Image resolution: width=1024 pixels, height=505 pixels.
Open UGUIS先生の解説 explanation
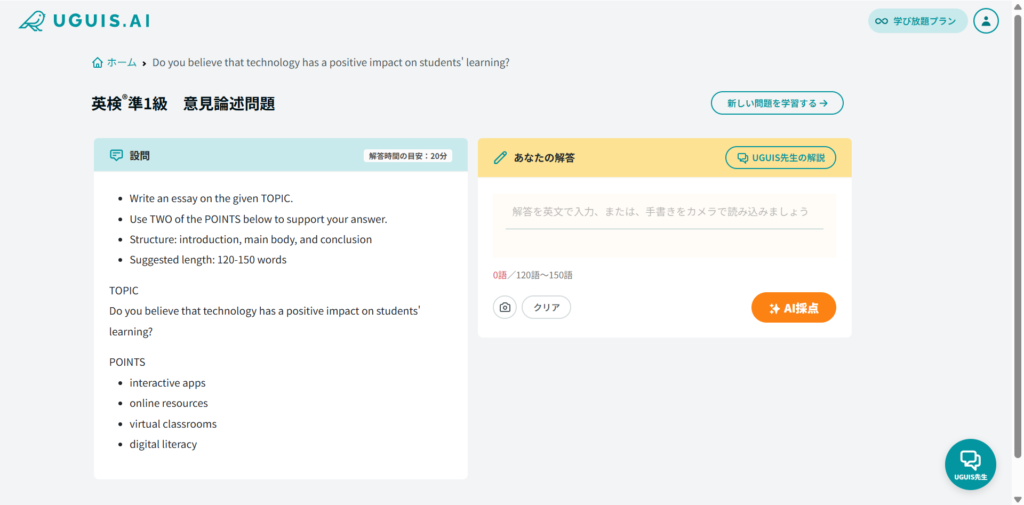tap(780, 158)
